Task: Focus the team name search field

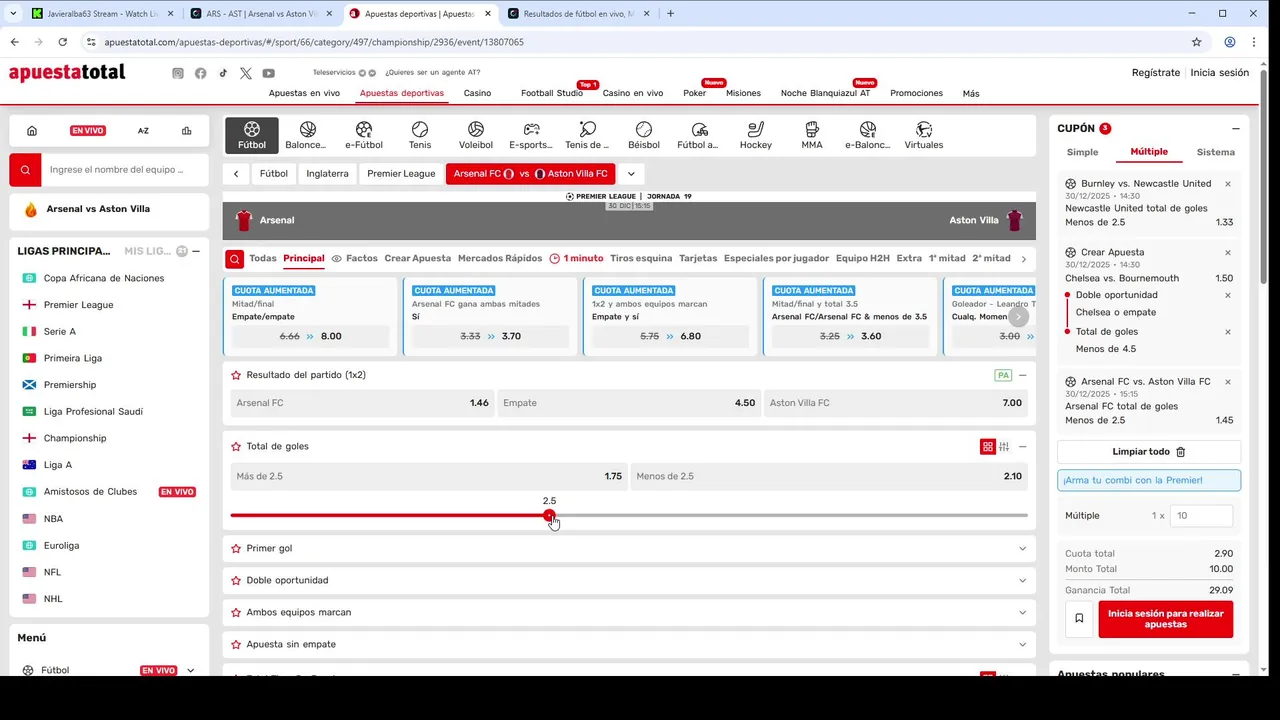Action: pos(125,170)
